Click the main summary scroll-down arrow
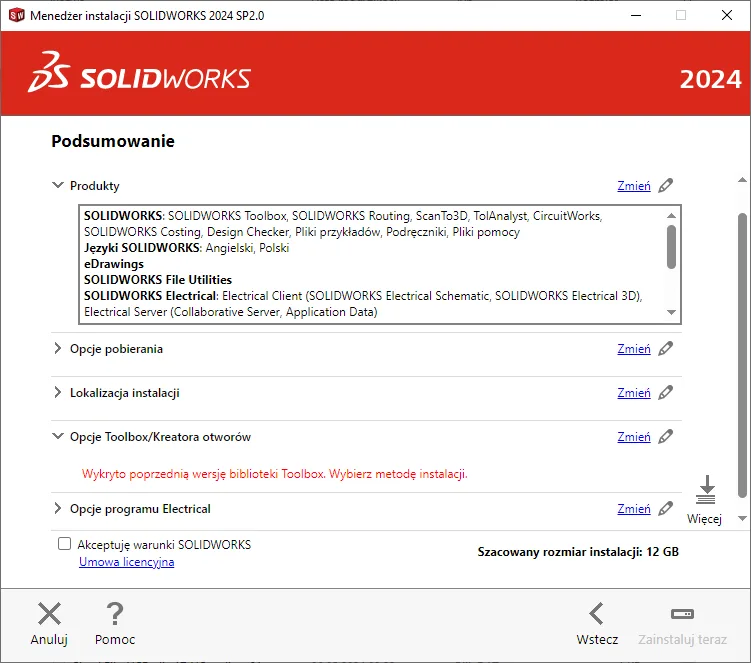The height and width of the screenshot is (663, 751). click(742, 518)
